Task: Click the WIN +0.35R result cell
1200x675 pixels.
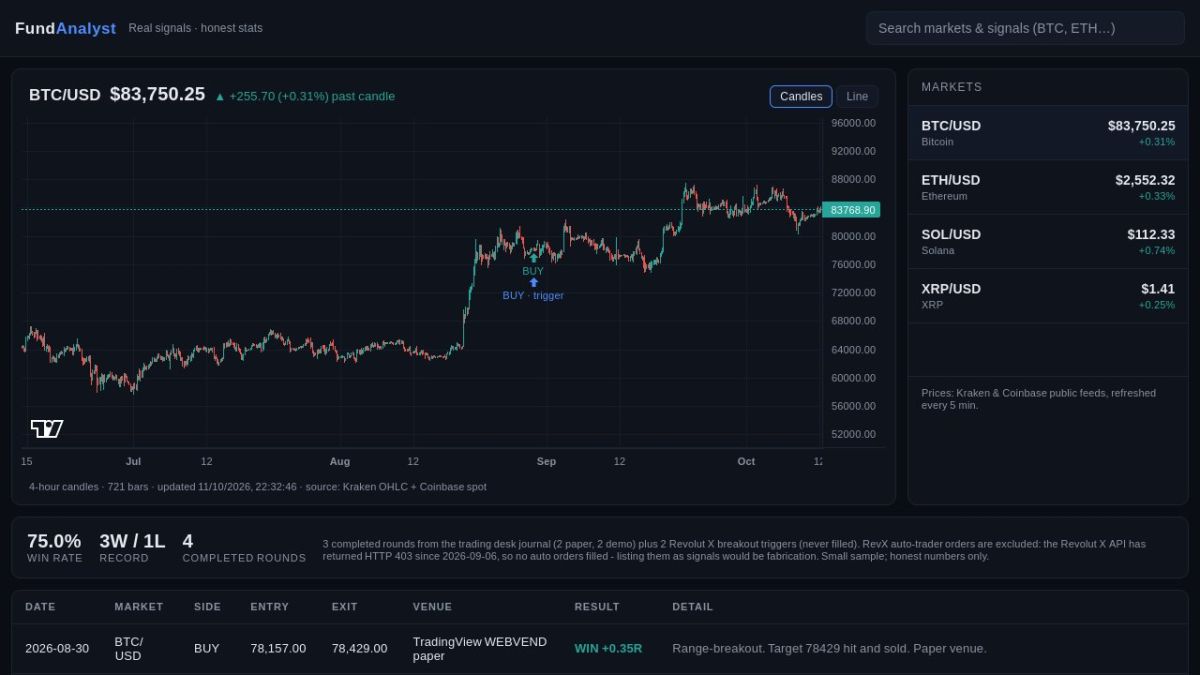Action: pos(608,648)
